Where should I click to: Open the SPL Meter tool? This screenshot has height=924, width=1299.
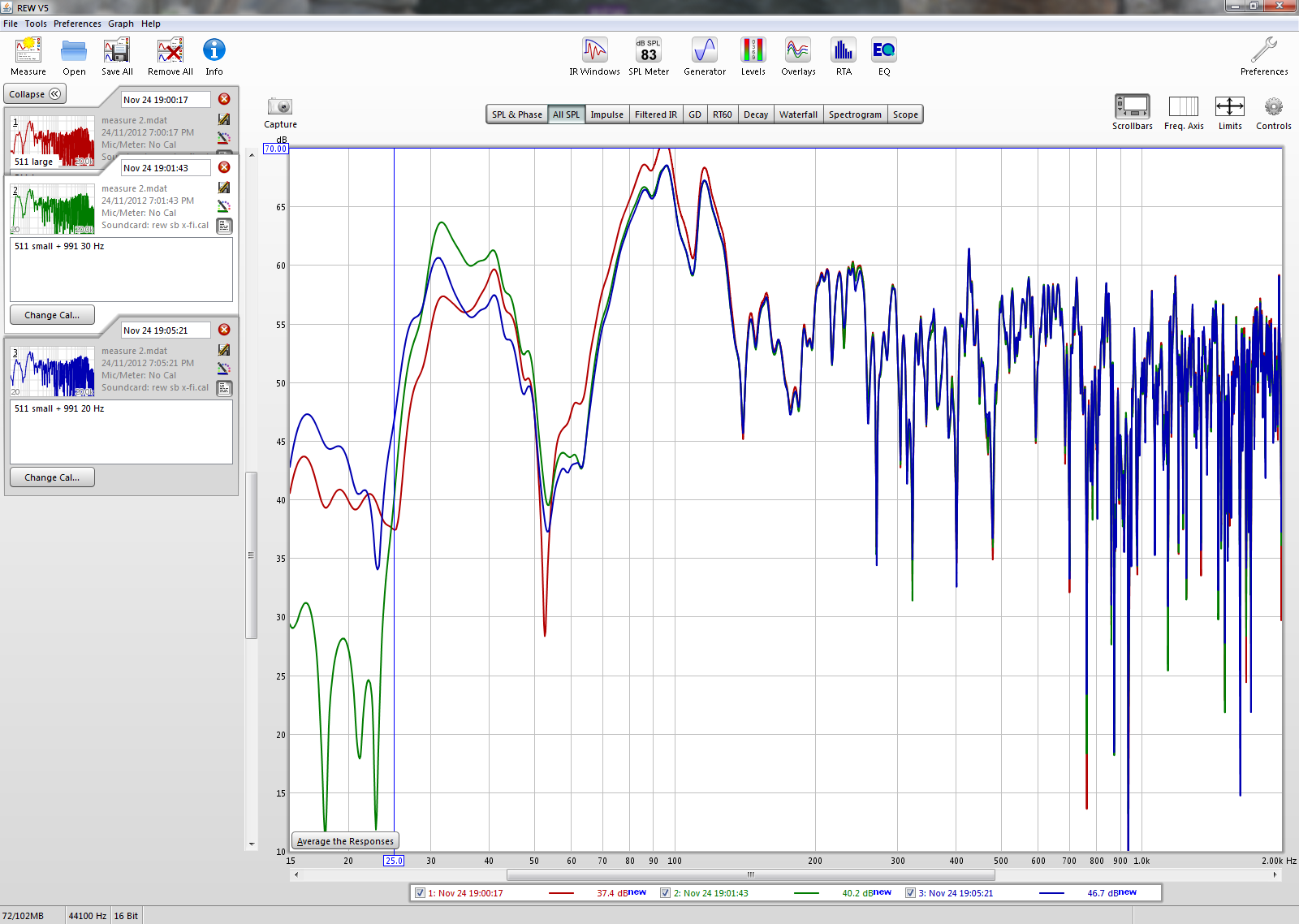click(648, 51)
